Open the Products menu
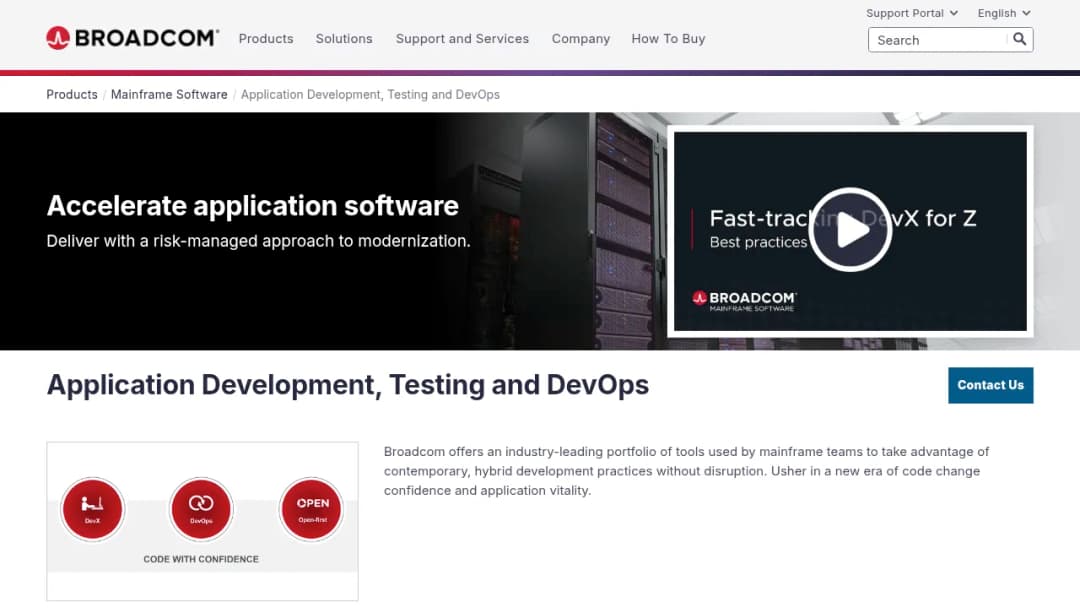The height and width of the screenshot is (608, 1080). click(266, 39)
